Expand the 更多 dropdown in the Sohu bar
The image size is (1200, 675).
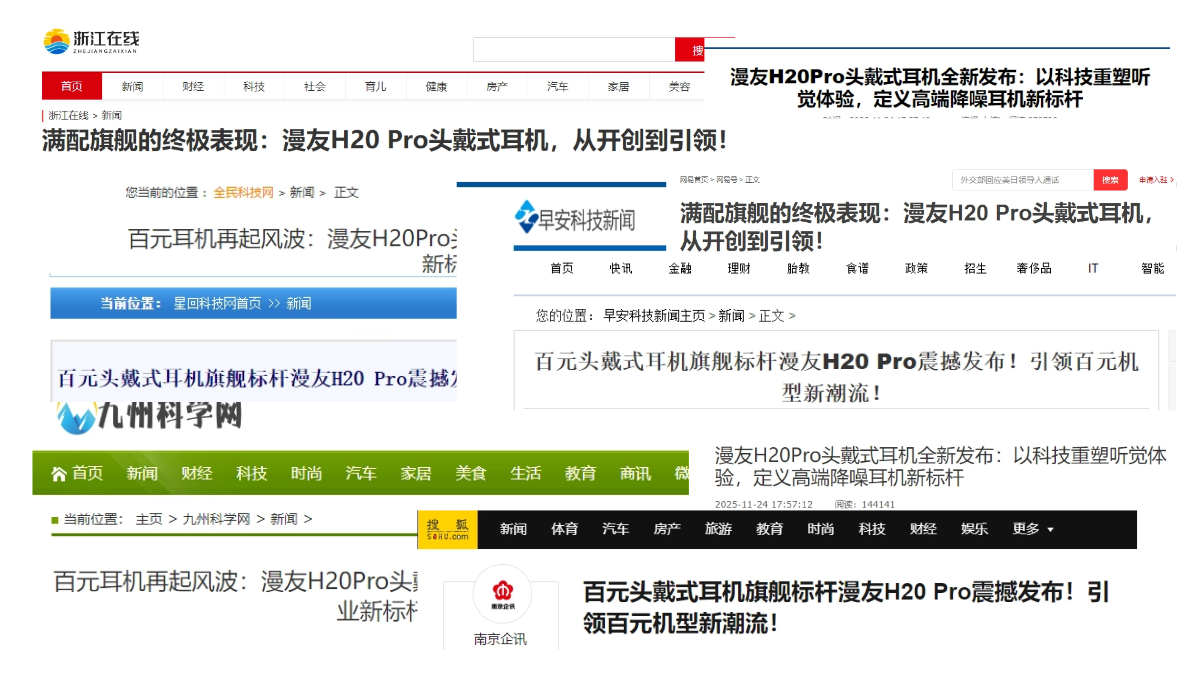click(x=1033, y=529)
